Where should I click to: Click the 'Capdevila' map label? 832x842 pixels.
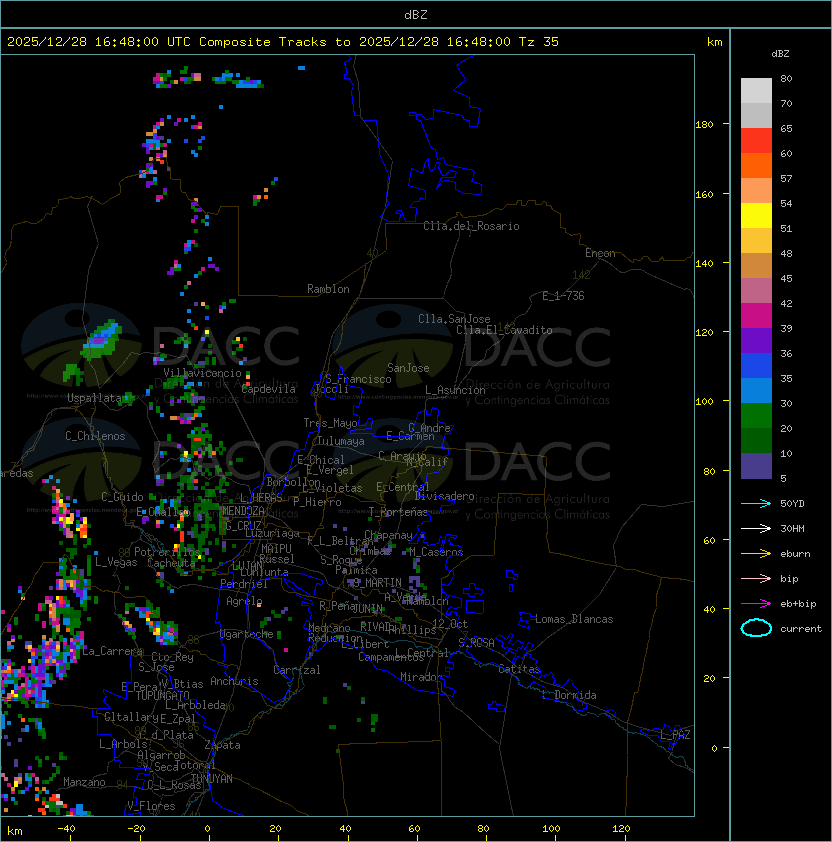(x=268, y=389)
